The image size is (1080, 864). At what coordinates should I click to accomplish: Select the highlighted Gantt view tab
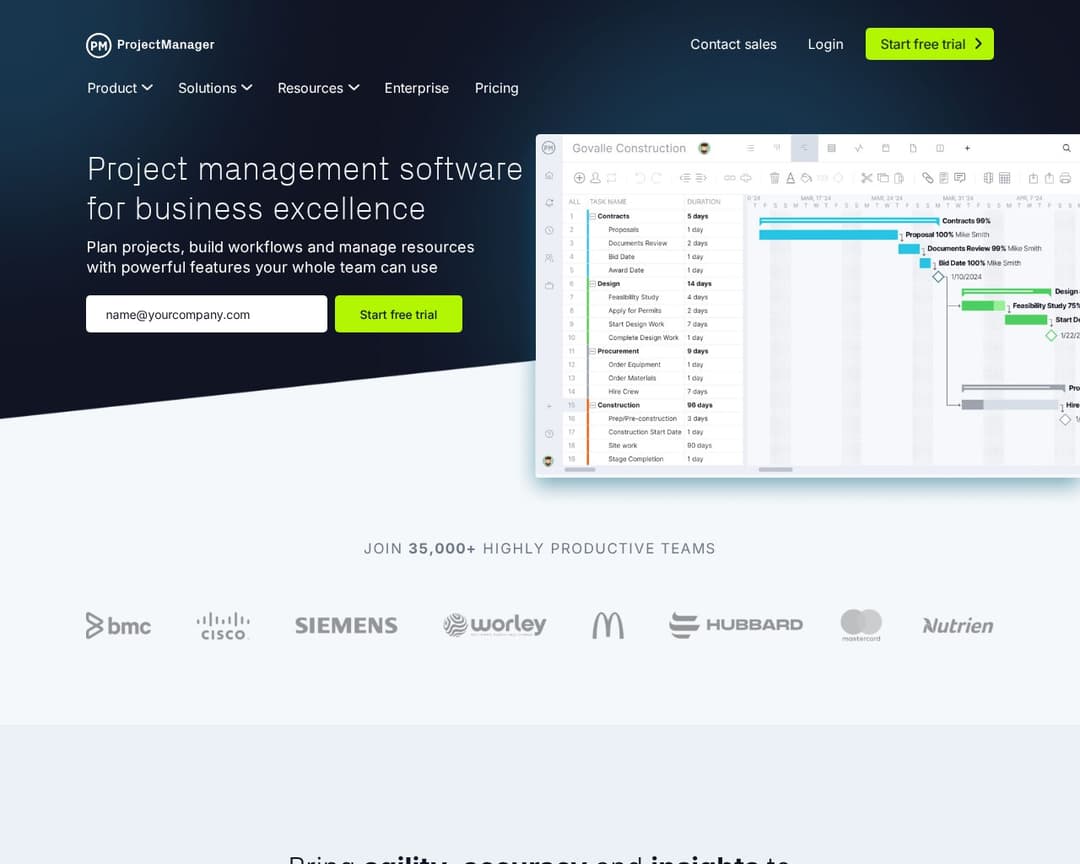tap(804, 148)
